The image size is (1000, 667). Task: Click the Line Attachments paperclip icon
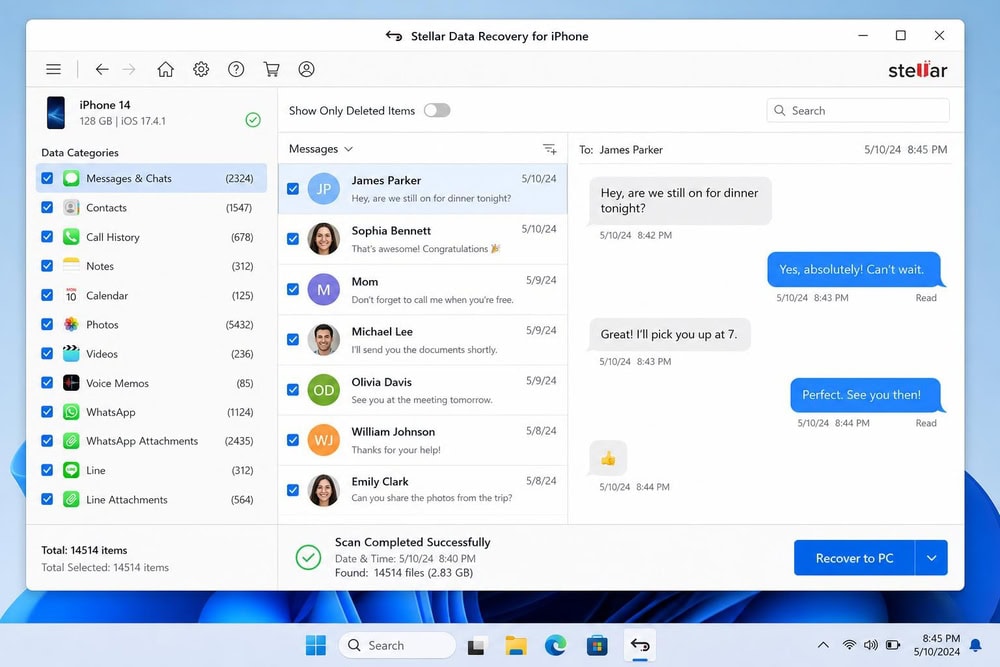coord(71,499)
